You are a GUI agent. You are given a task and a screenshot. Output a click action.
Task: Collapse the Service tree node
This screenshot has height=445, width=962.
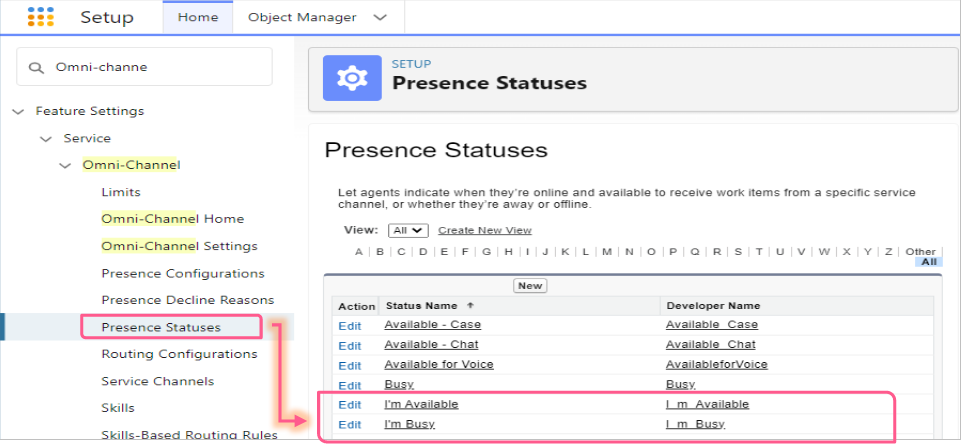pos(45,138)
